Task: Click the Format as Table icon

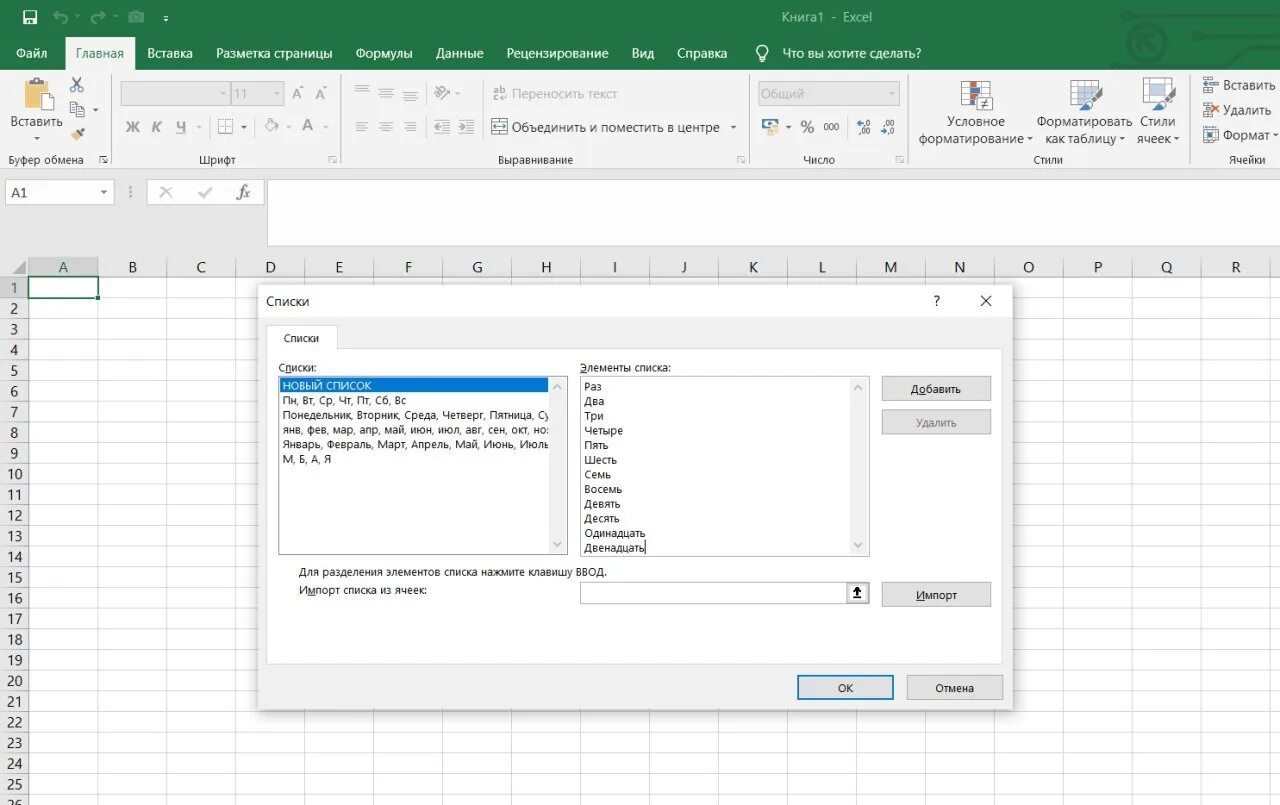Action: click(x=1085, y=95)
